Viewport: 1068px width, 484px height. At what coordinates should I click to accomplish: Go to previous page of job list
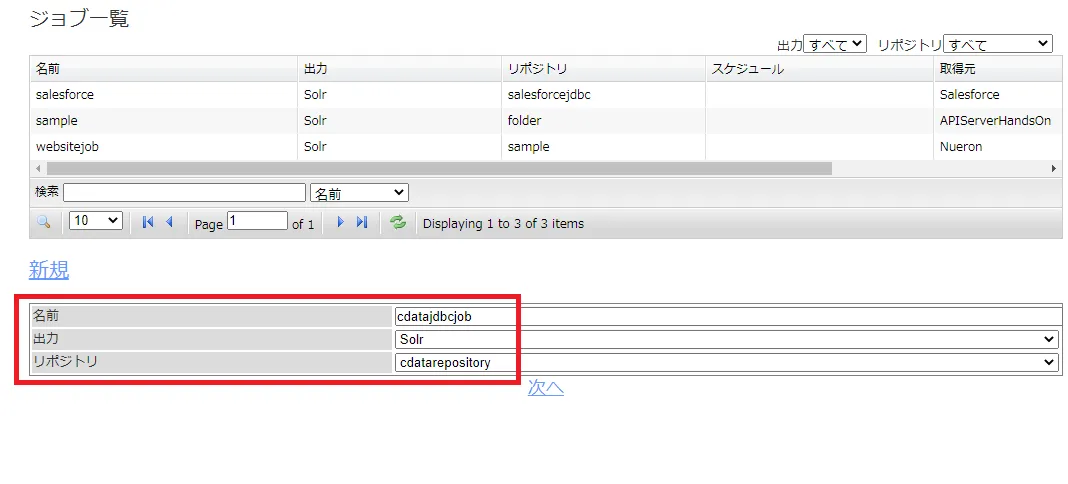click(169, 222)
